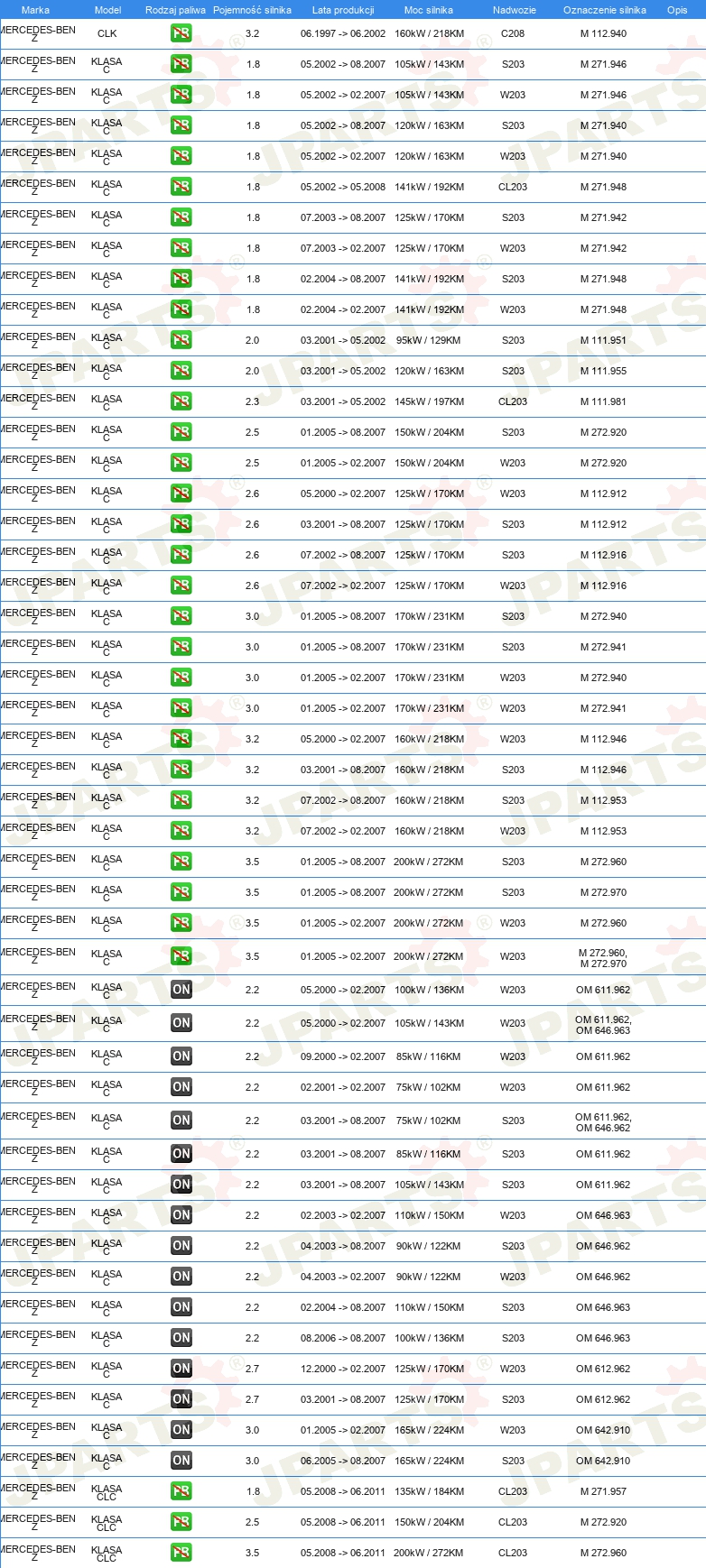The width and height of the screenshot is (706, 1568).
Task: Click petrol icon for M 271.946 S203 row
Action: pos(181,64)
